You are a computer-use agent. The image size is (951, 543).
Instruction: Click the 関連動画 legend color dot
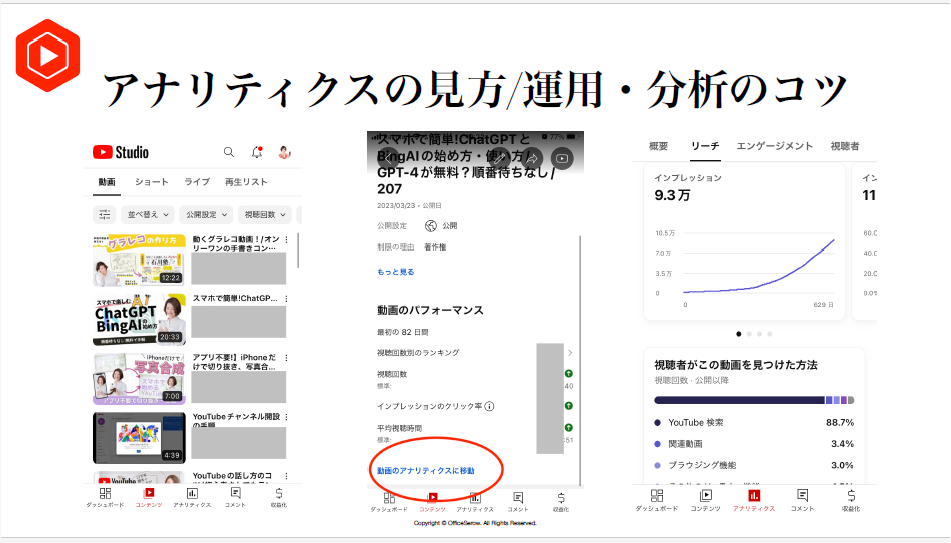[x=657, y=444]
